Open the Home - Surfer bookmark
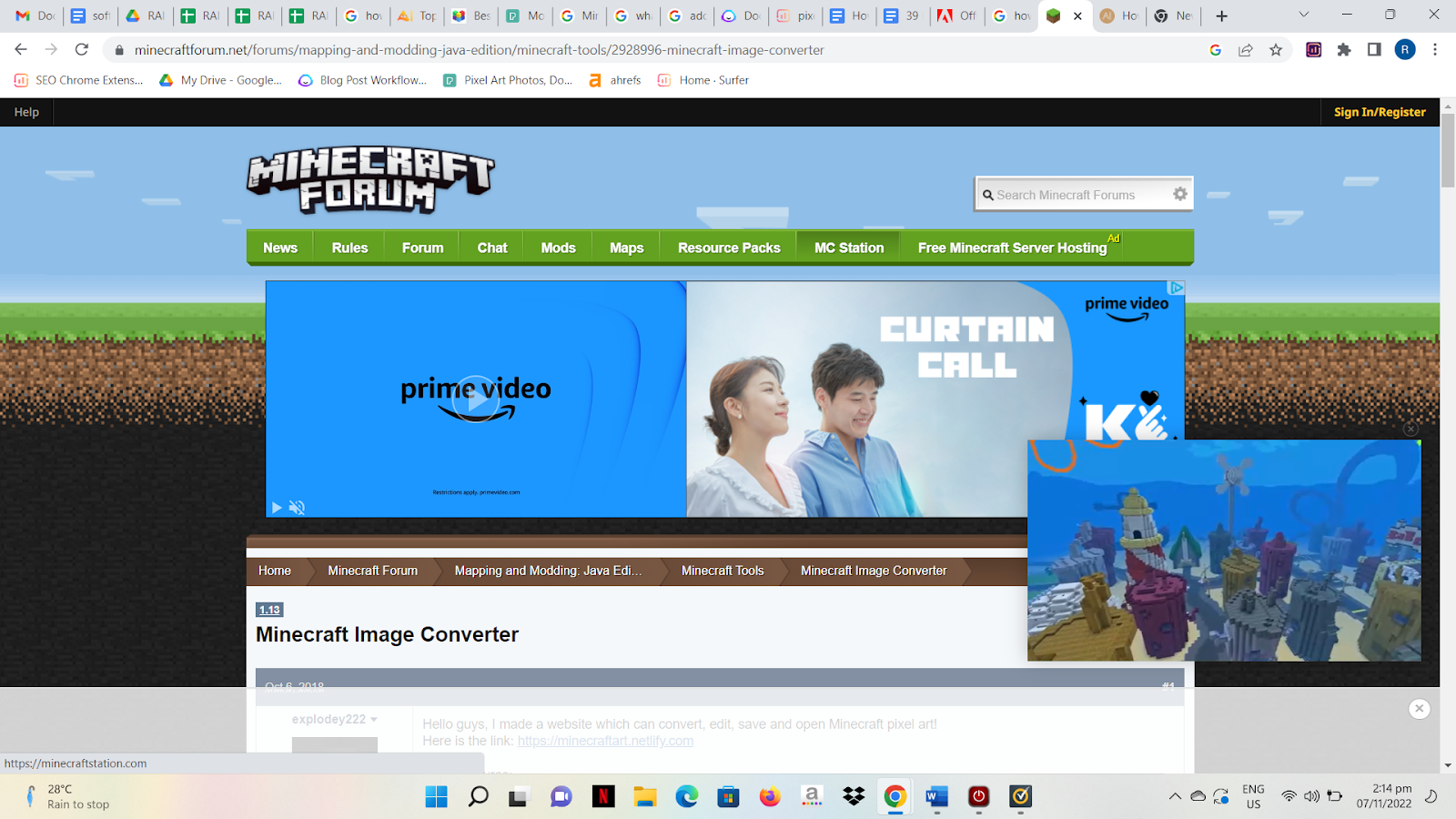The height and width of the screenshot is (819, 1456). [703, 80]
